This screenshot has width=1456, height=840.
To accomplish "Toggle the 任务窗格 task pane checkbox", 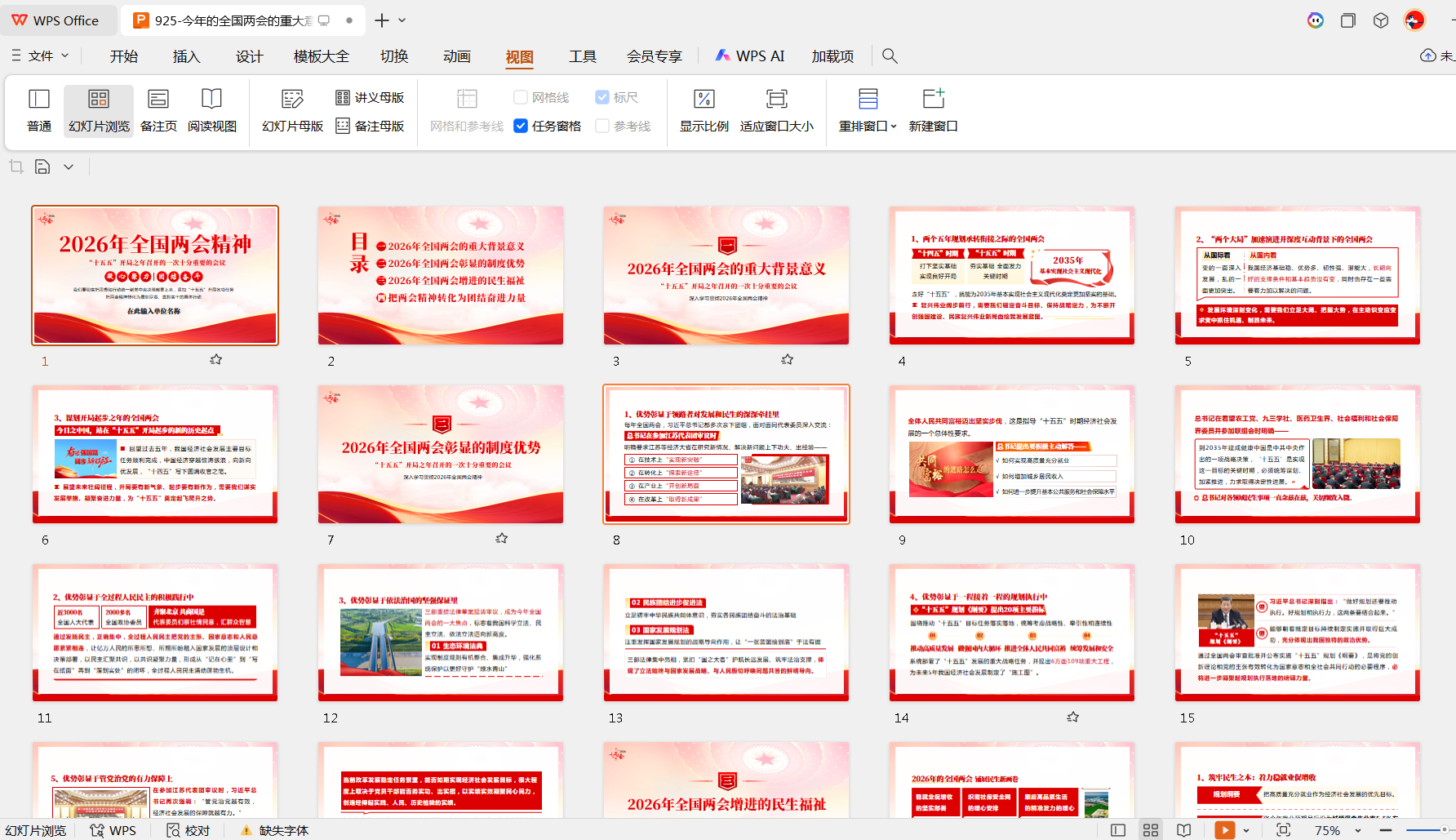I will tap(521, 126).
